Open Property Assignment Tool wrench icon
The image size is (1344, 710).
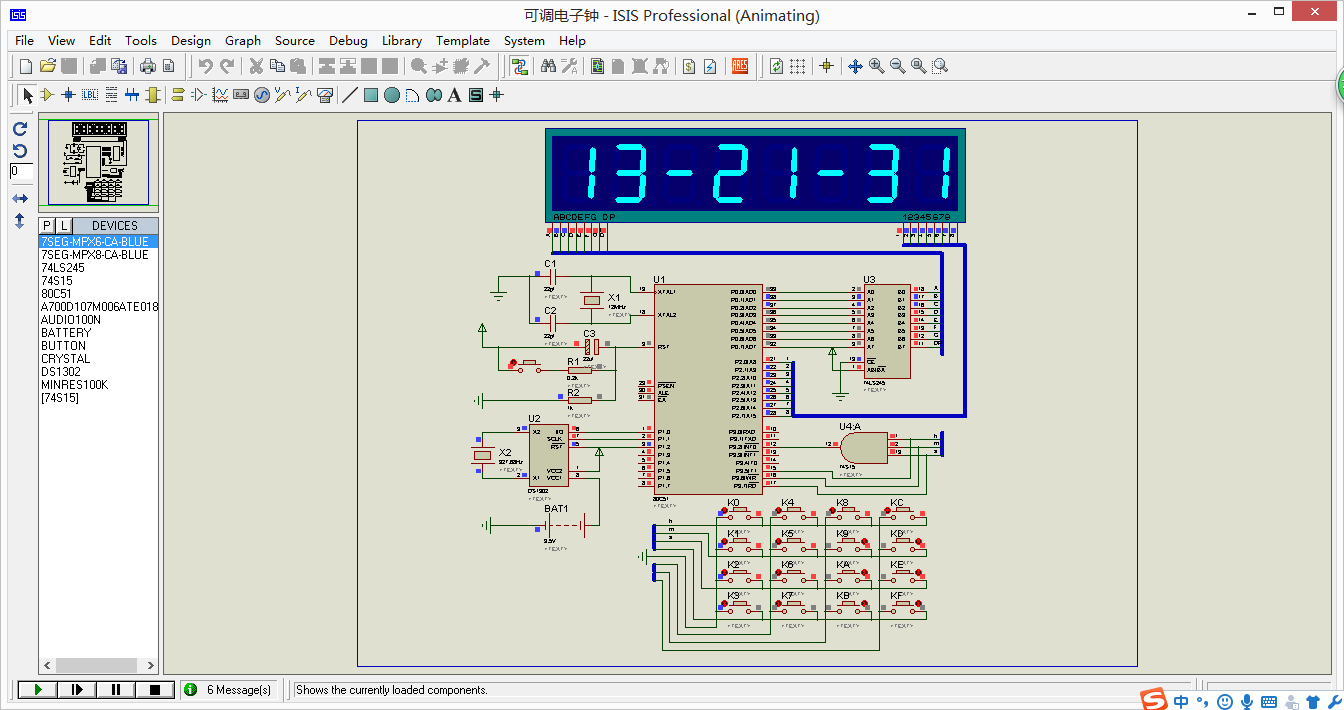pos(570,66)
